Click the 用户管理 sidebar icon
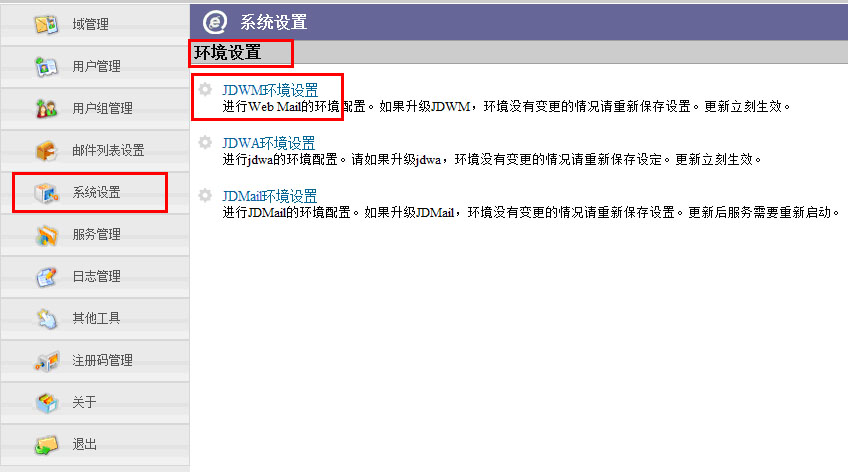This screenshot has width=848, height=472. tap(46, 67)
